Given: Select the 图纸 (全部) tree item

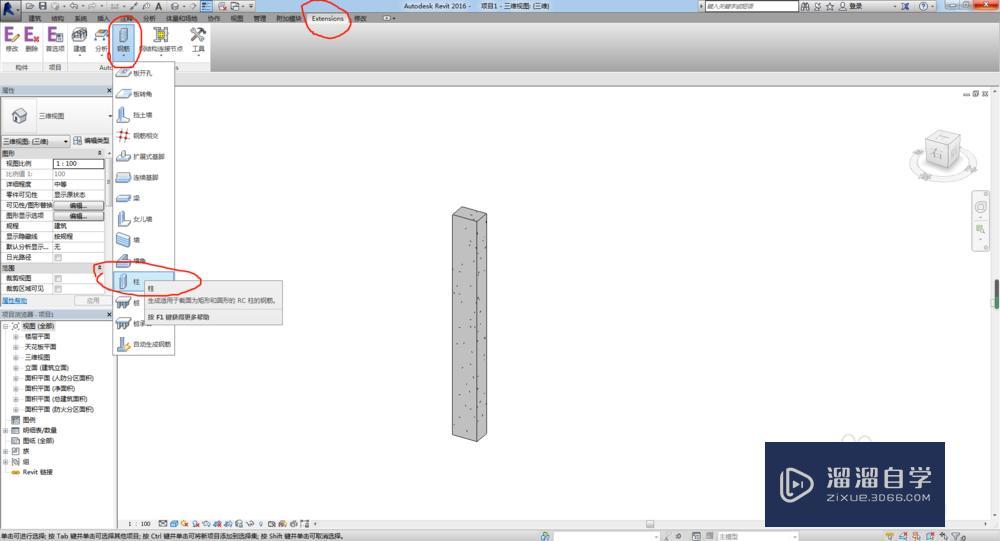Looking at the screenshot, I should (x=38, y=441).
